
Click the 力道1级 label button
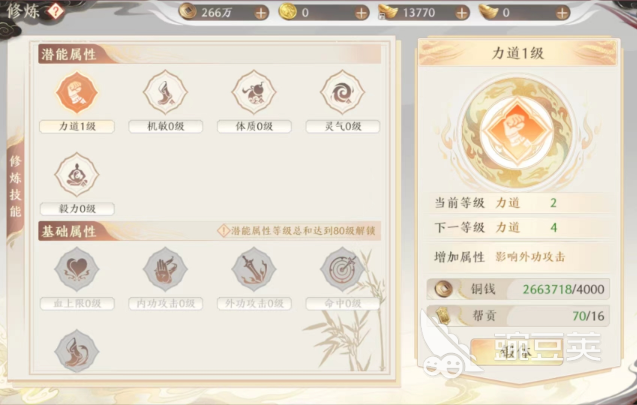[x=77, y=126]
